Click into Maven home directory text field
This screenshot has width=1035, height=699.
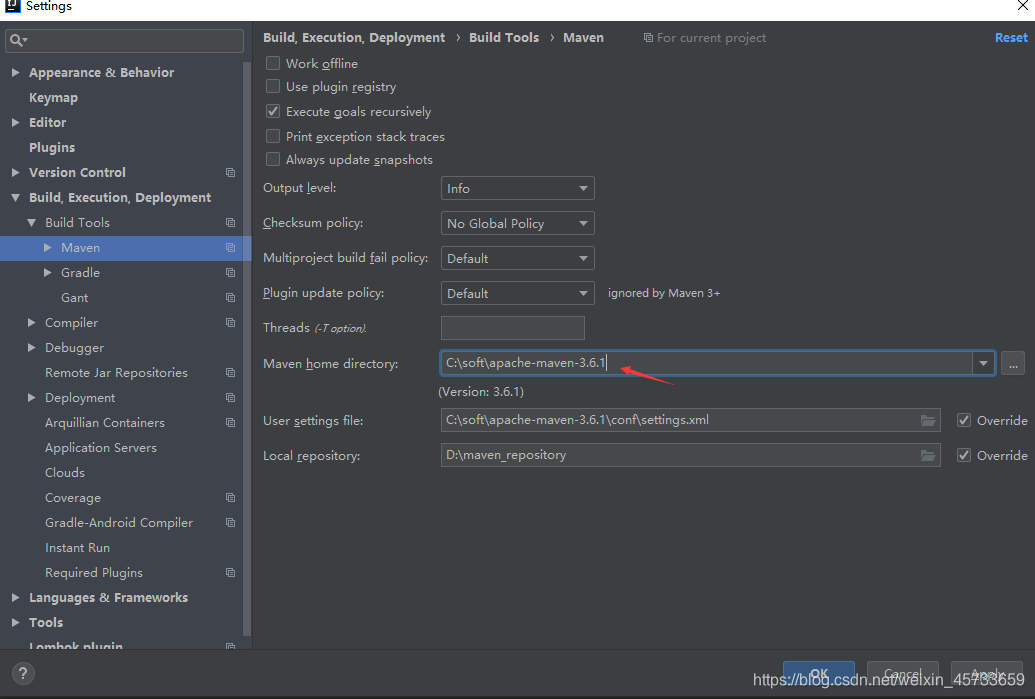pos(706,363)
